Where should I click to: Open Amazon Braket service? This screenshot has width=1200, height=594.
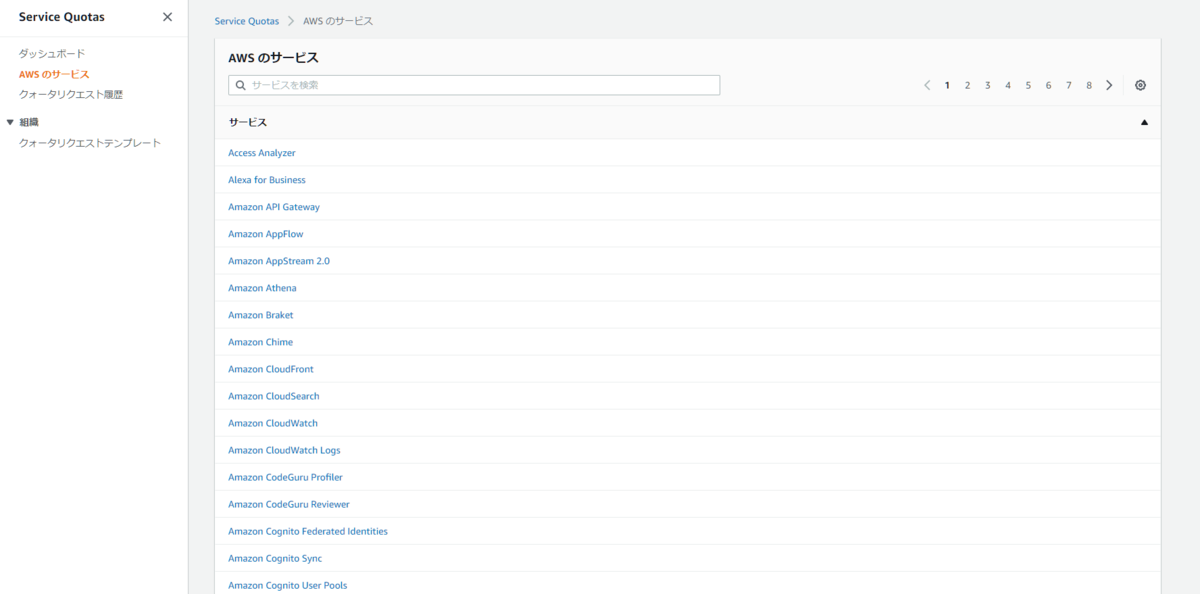click(x=261, y=315)
